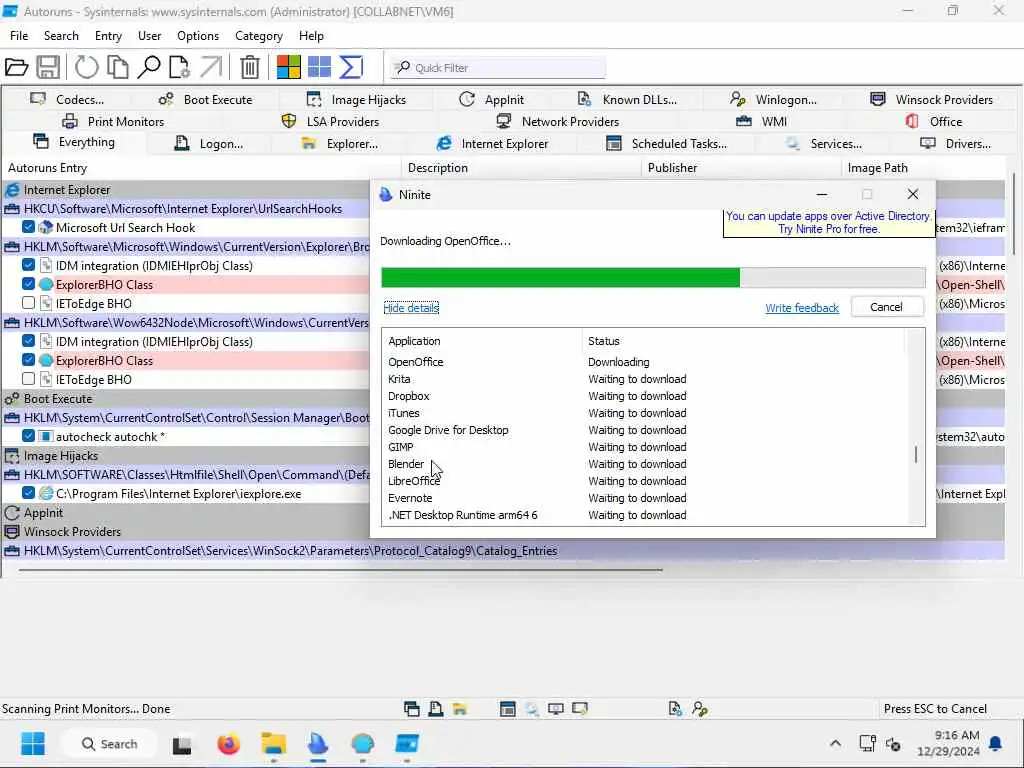Select the Google Drive for Desktop row
The image size is (1024, 768).
pyautogui.click(x=643, y=430)
